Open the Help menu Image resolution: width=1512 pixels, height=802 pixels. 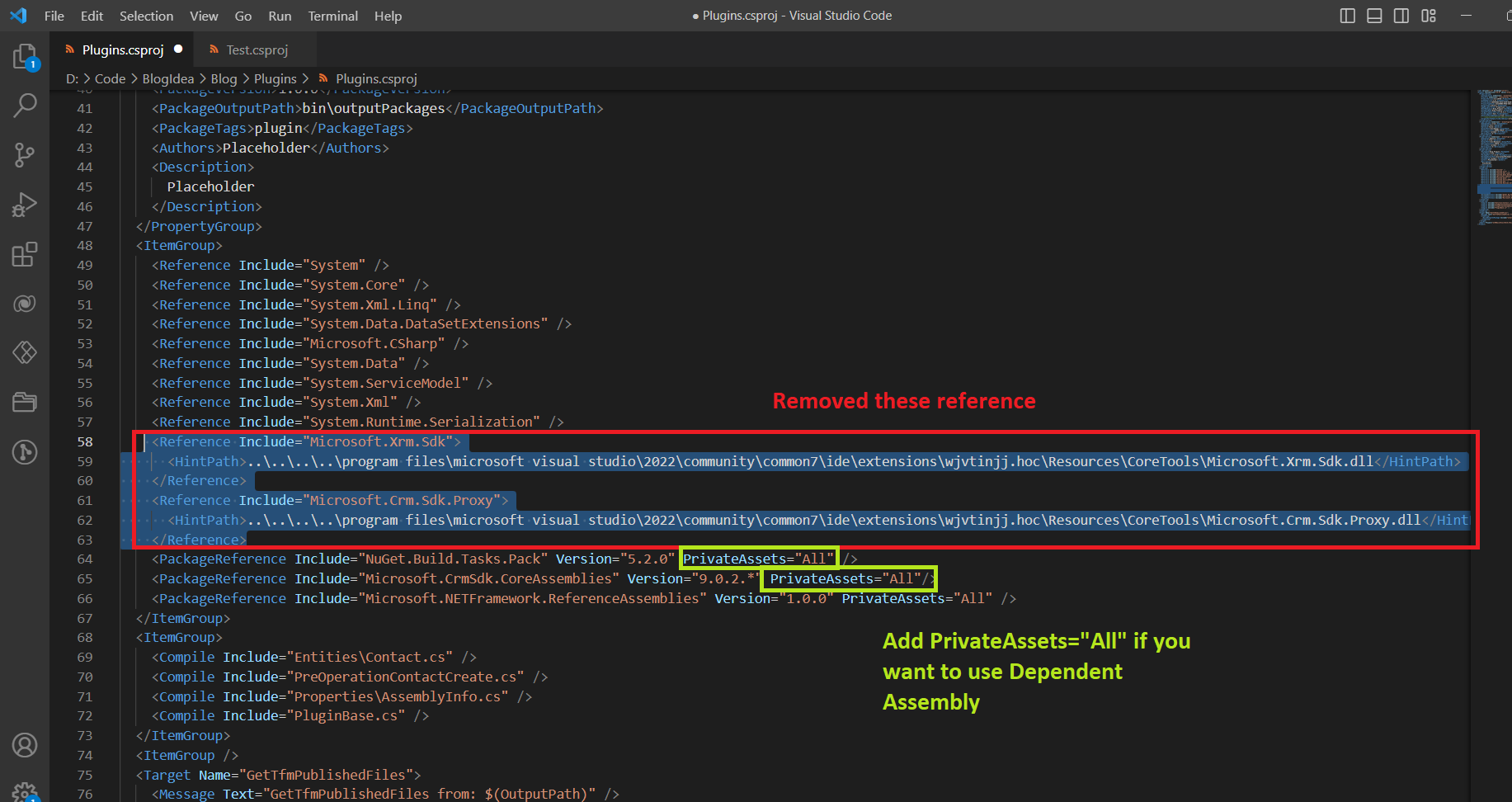pyautogui.click(x=388, y=16)
